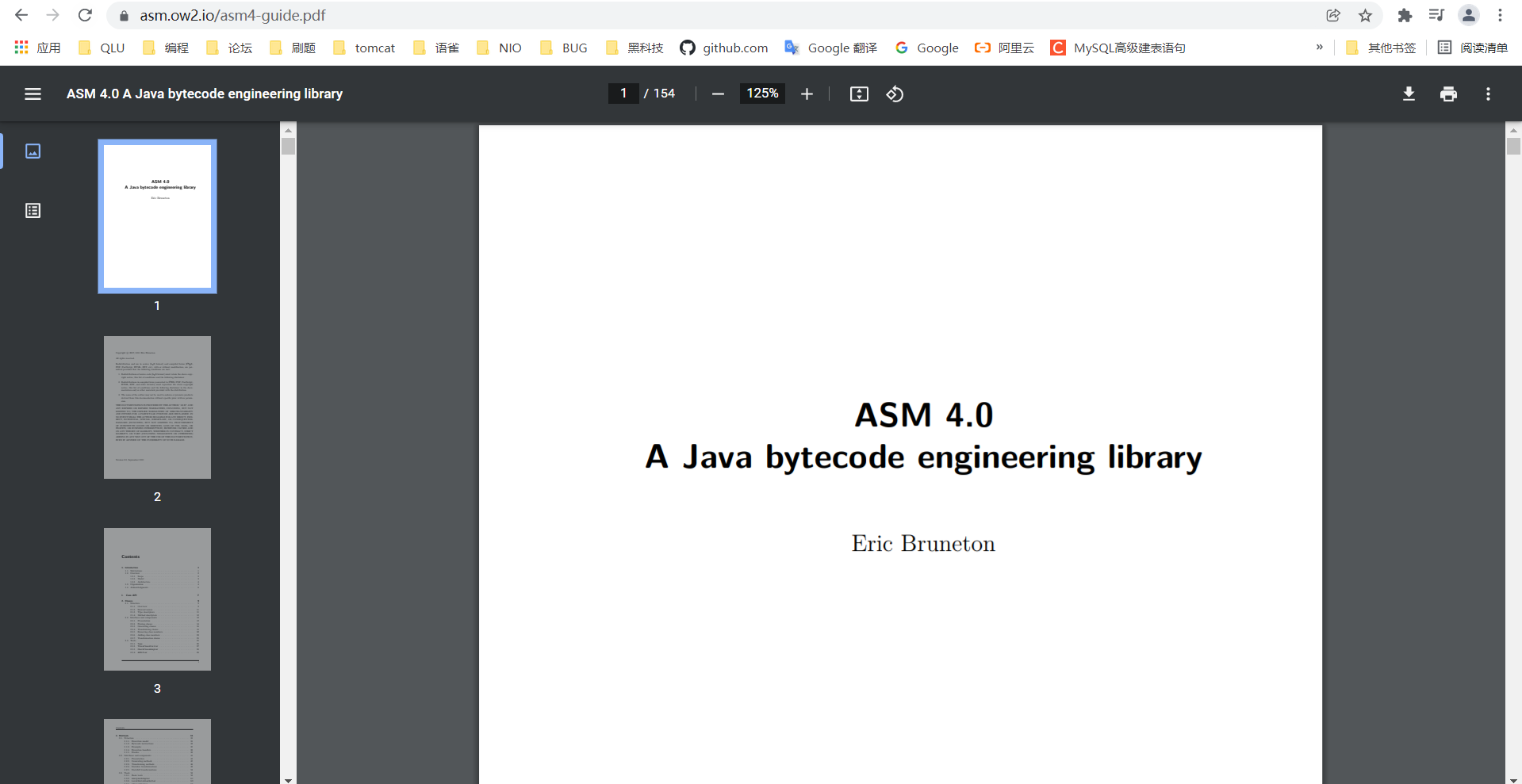Click sidebar scrollbar down arrow

[x=288, y=779]
